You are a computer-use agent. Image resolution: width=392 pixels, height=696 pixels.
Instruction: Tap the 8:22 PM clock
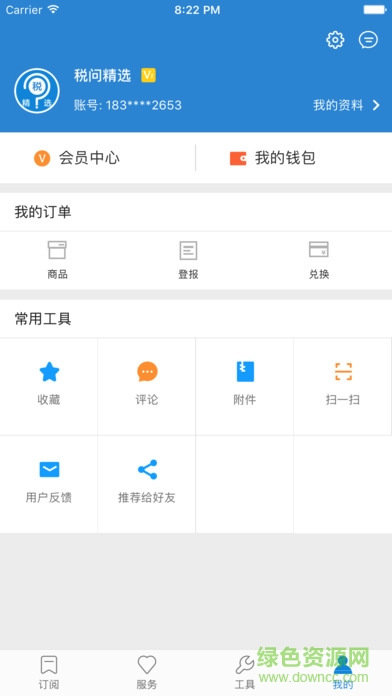(x=197, y=10)
